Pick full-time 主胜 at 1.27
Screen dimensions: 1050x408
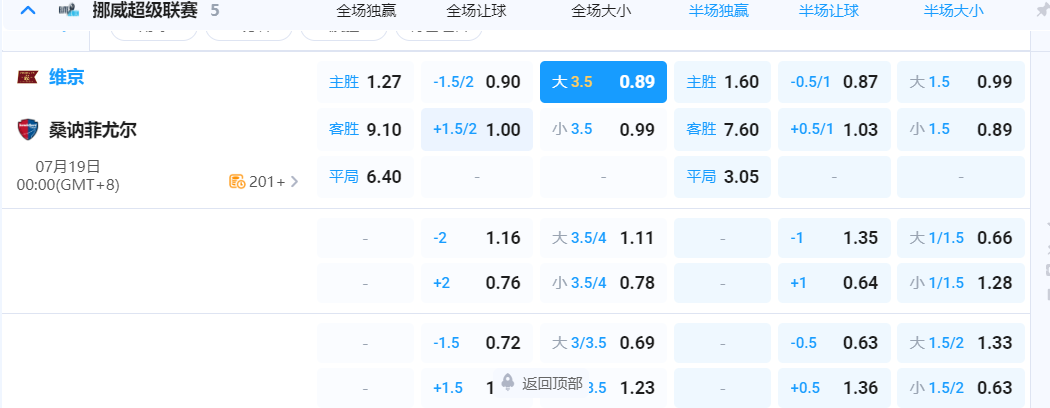tap(366, 82)
